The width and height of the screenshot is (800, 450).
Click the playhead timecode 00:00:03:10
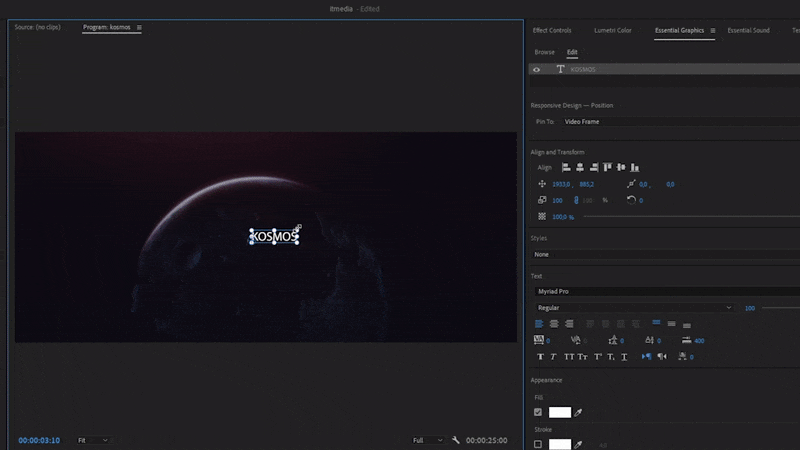39,440
